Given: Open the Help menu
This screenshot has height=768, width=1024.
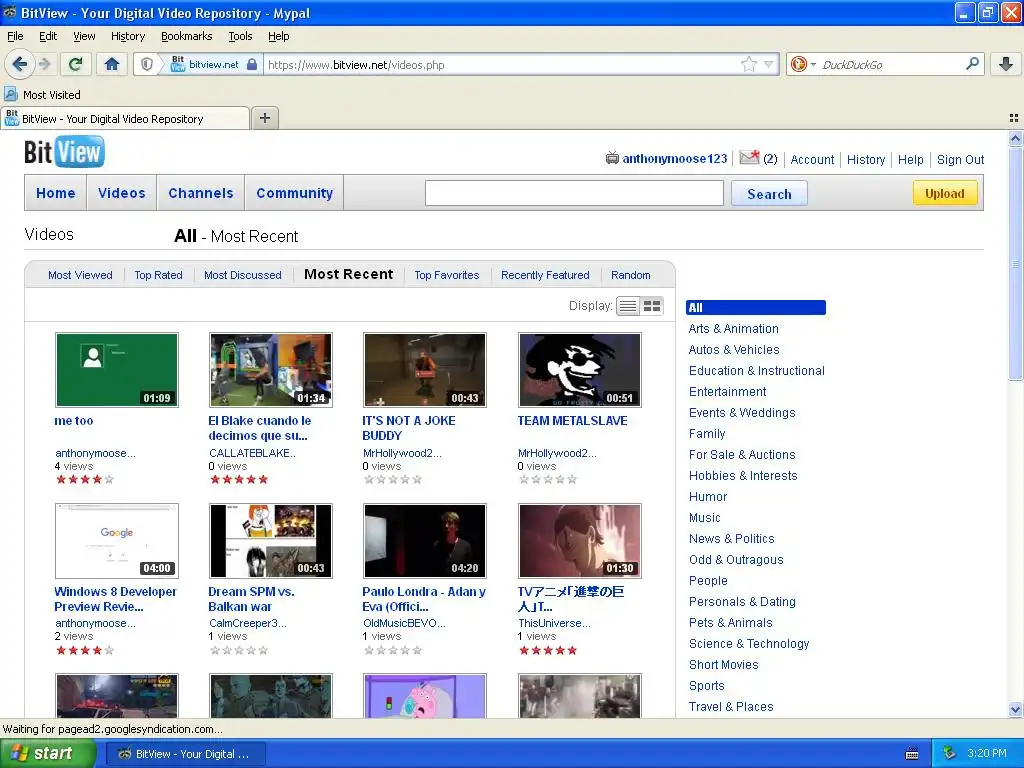Looking at the screenshot, I should pyautogui.click(x=278, y=36).
